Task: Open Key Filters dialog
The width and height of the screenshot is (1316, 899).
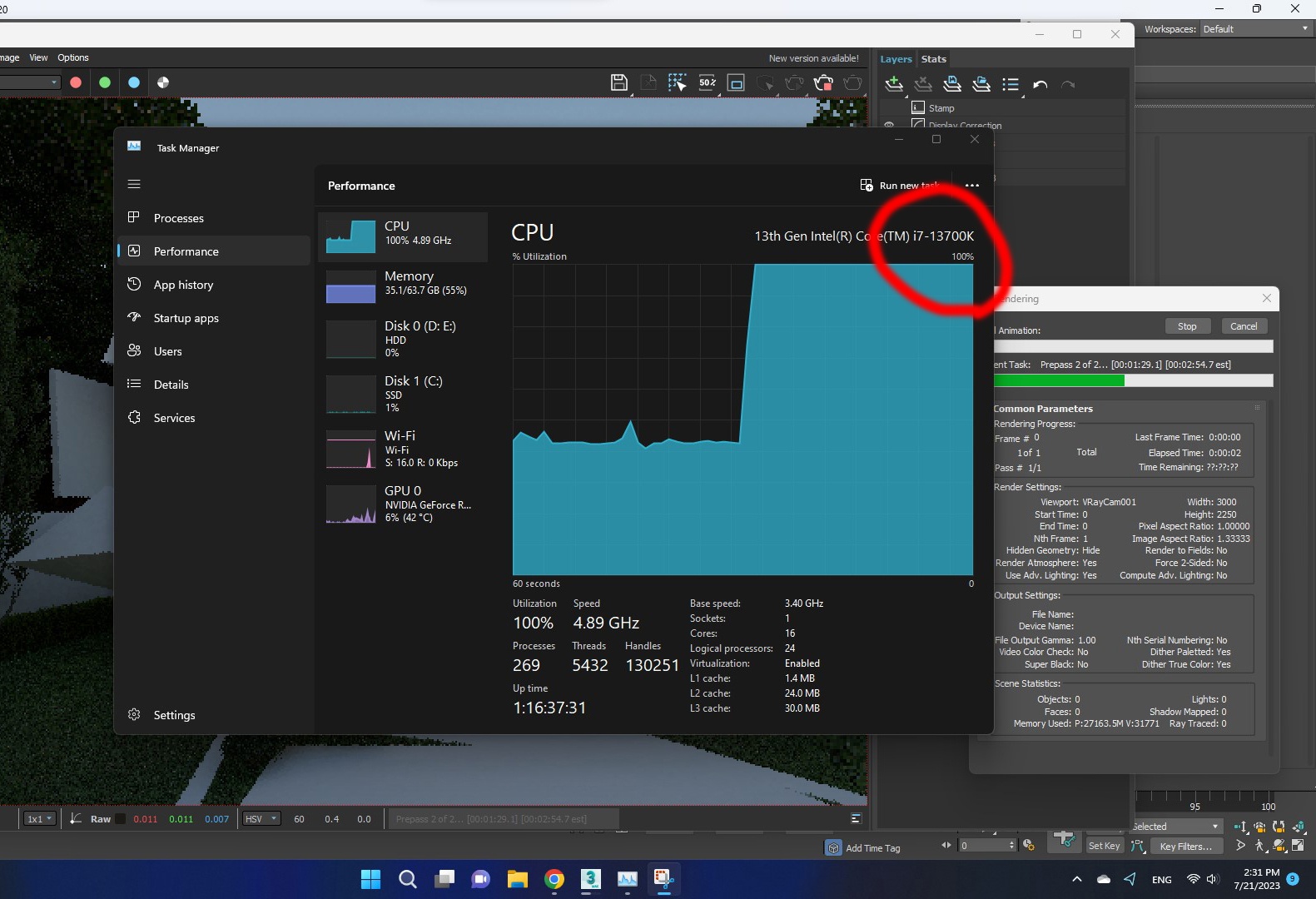Action: (x=1185, y=847)
